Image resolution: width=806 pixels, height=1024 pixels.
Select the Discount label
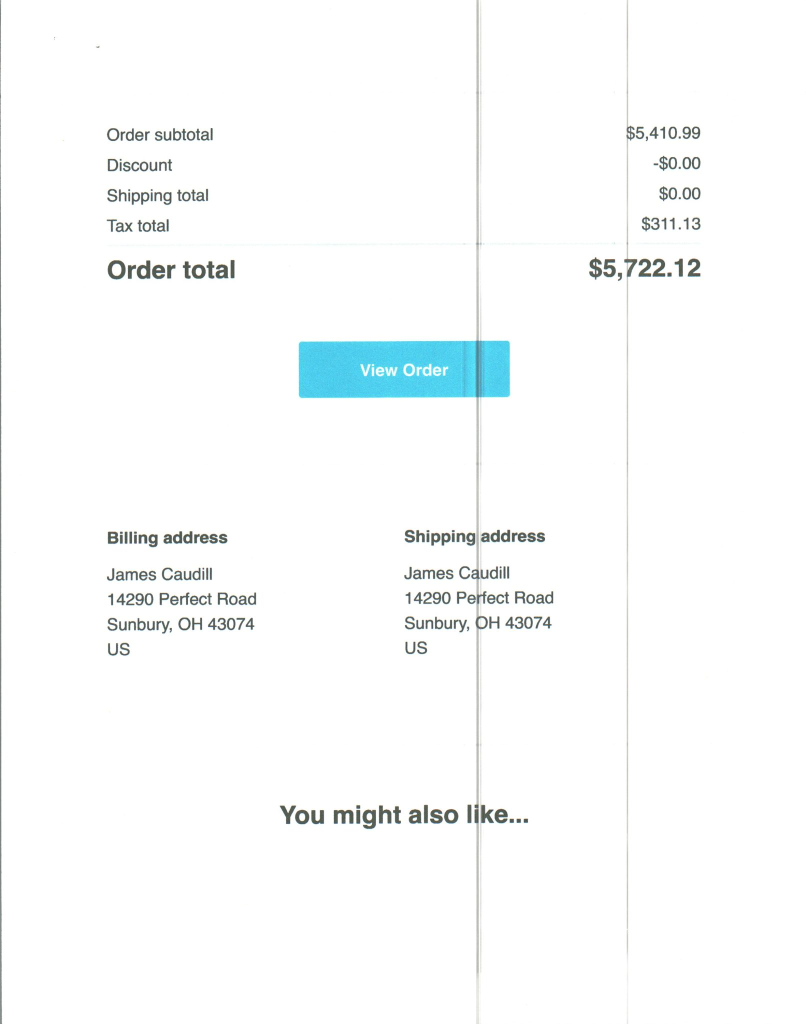[139, 165]
